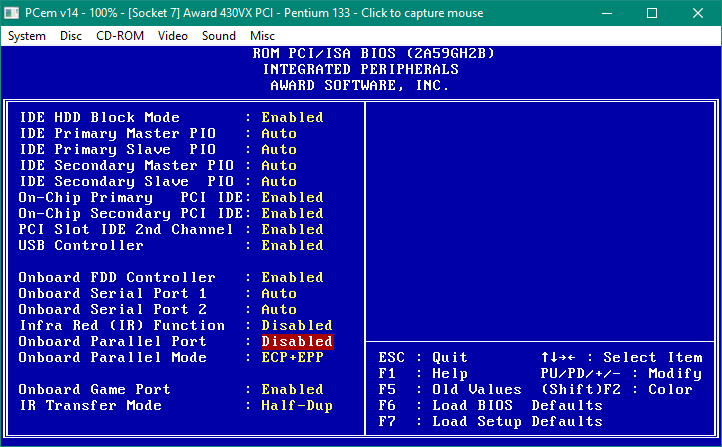
Task: Select IDE Secondary Master PIO Auto value
Action: tap(279, 165)
